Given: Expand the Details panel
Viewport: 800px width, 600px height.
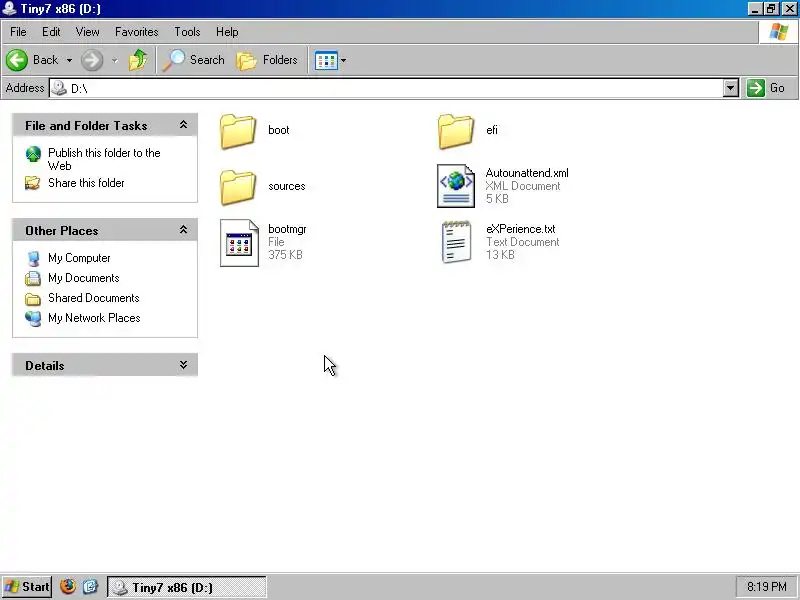Looking at the screenshot, I should 183,364.
